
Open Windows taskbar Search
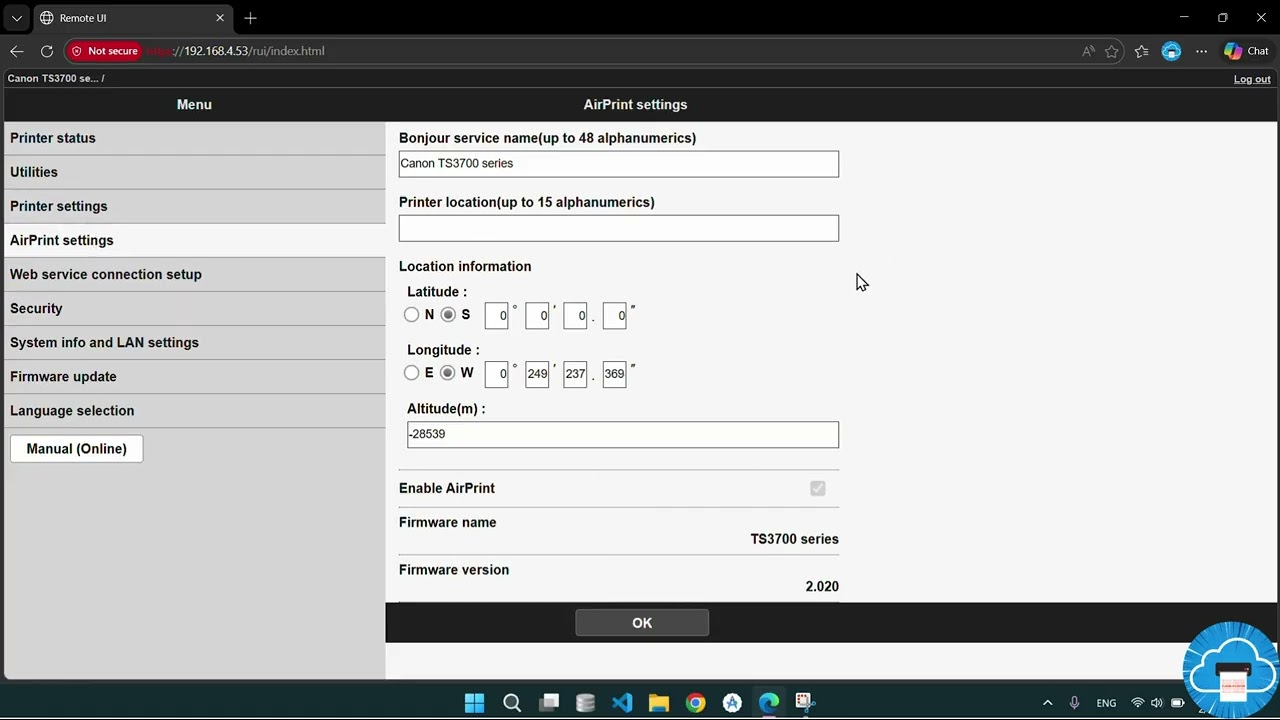coord(512,703)
